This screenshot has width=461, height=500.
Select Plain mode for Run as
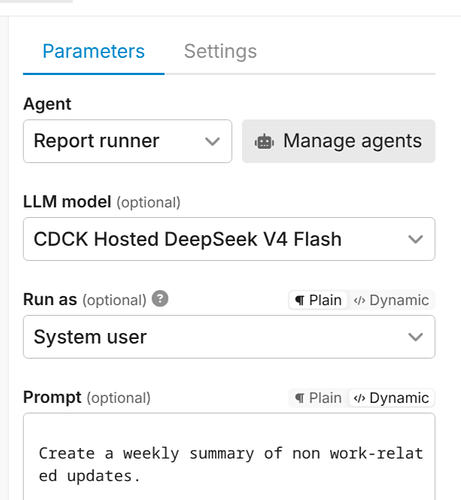tap(318, 300)
